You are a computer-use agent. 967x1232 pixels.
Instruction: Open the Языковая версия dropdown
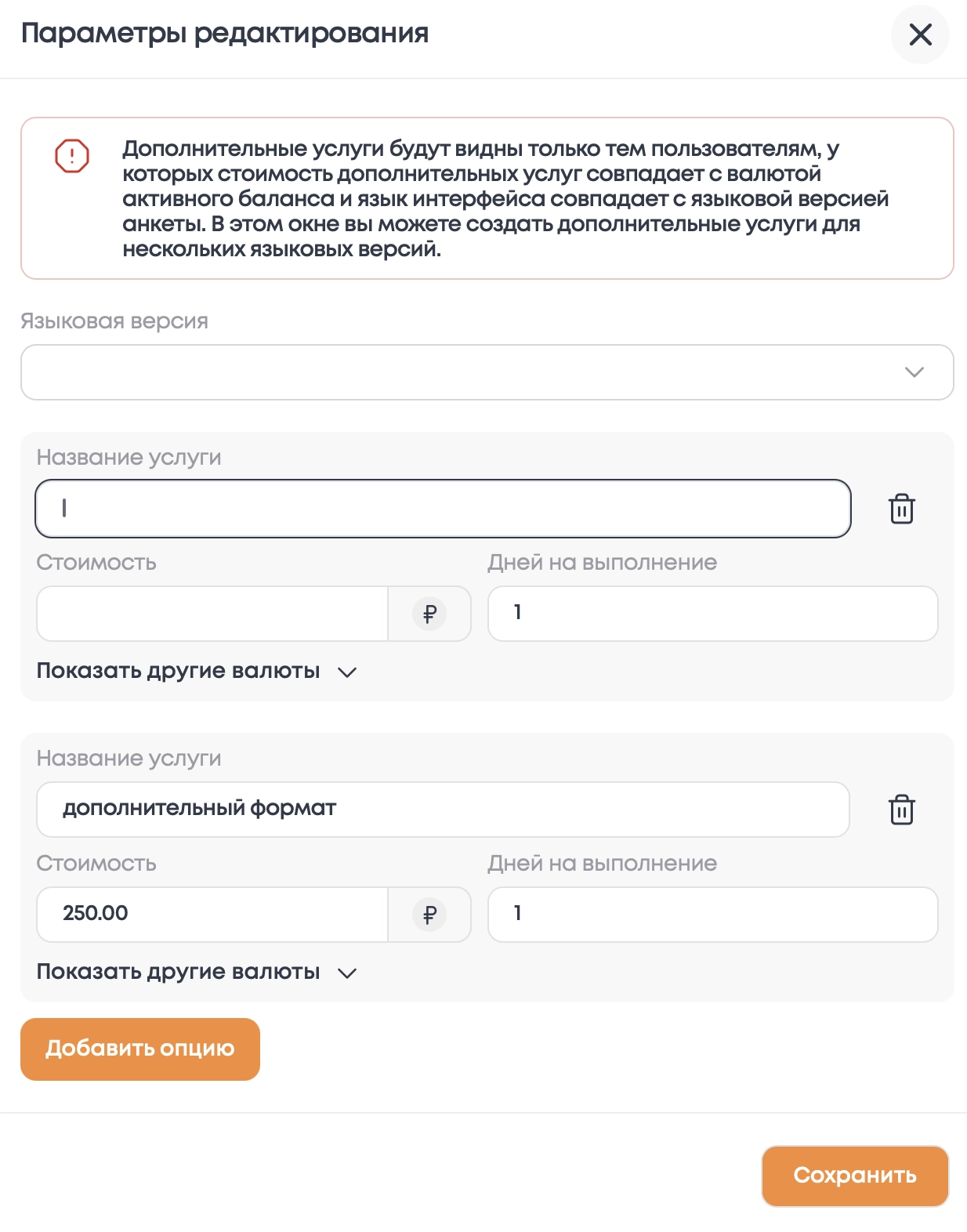(x=487, y=372)
